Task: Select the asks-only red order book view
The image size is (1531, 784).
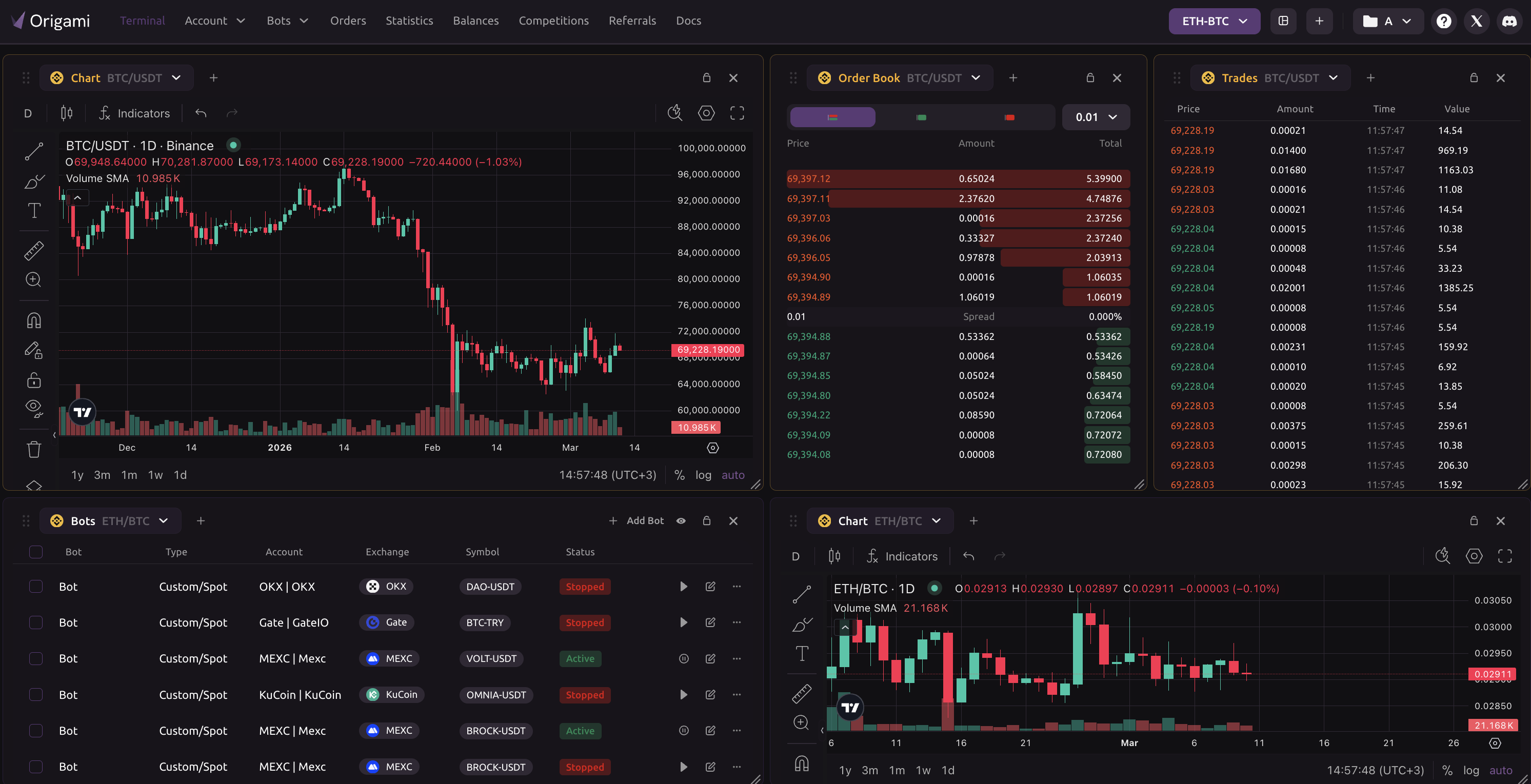Action: pyautogui.click(x=1009, y=117)
